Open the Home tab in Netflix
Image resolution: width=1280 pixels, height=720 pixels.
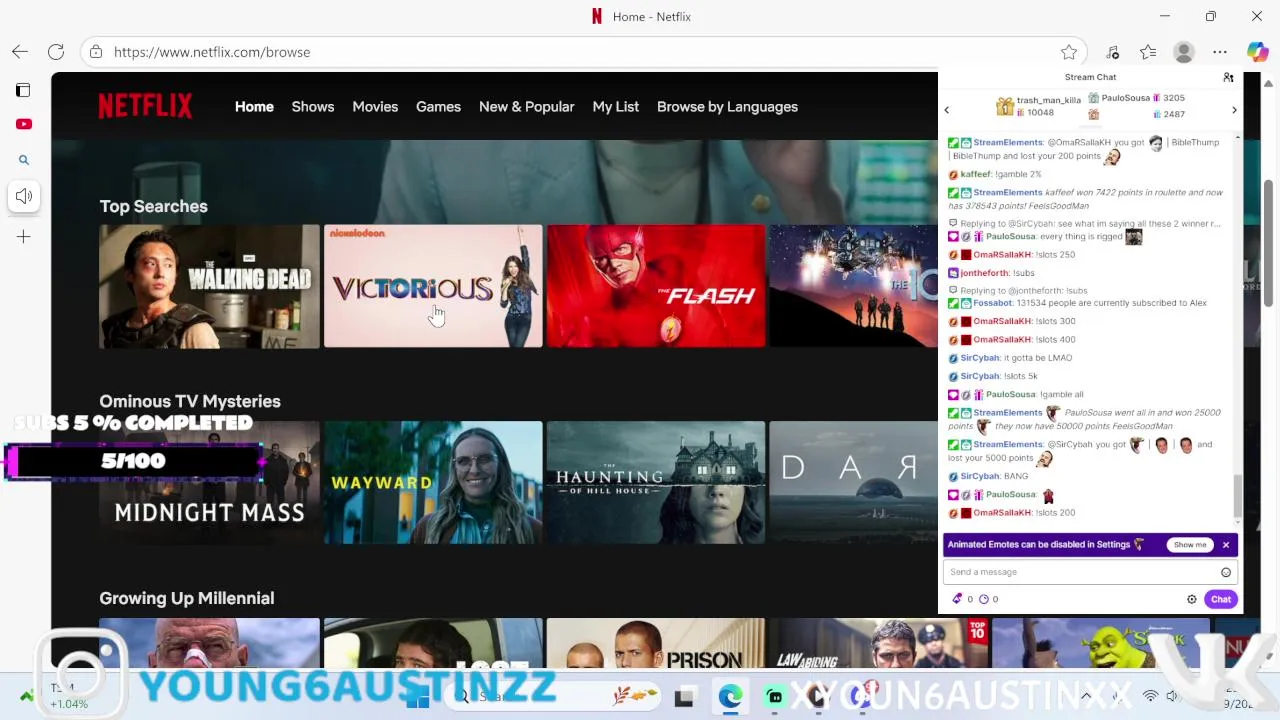click(x=254, y=107)
